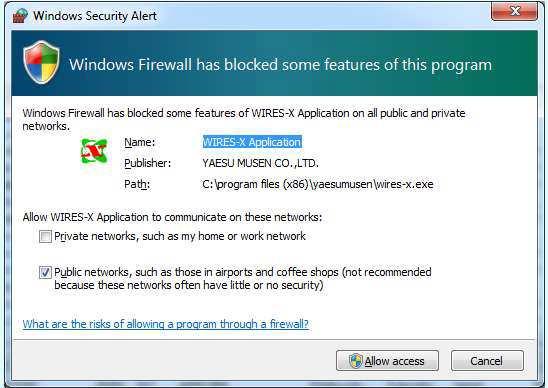Open the firewall risks help link

[x=166, y=324]
